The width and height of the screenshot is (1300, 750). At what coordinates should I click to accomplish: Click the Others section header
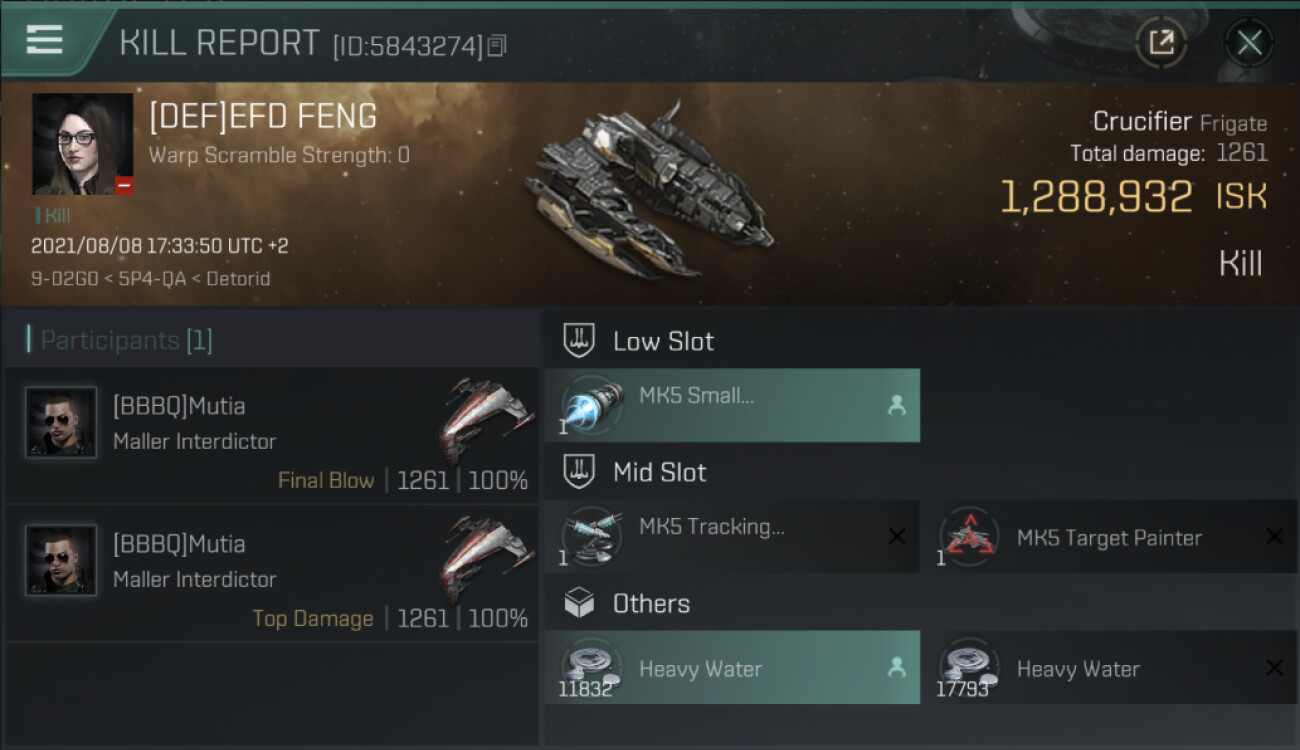point(651,604)
